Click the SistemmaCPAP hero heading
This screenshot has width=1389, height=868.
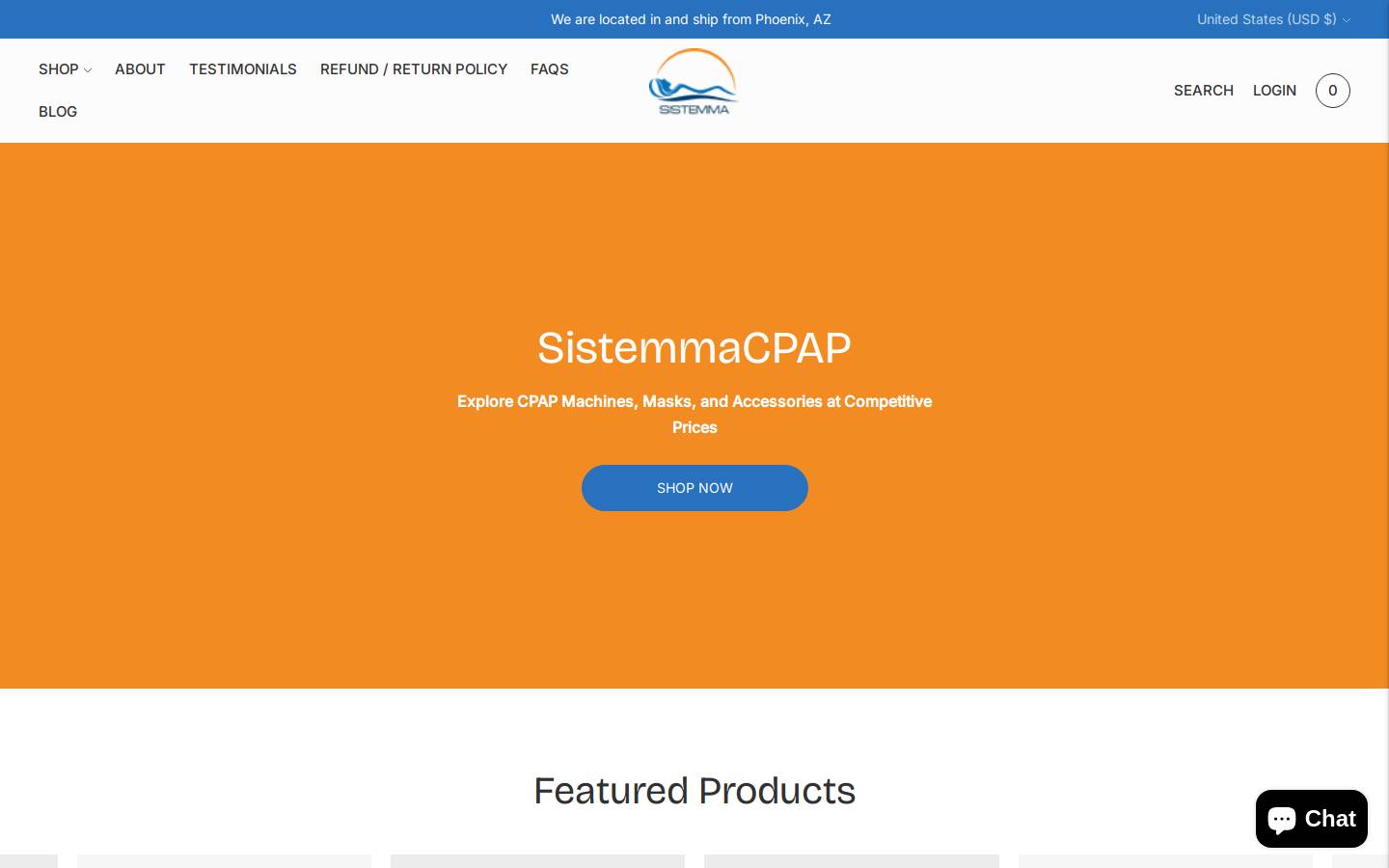coord(694,348)
